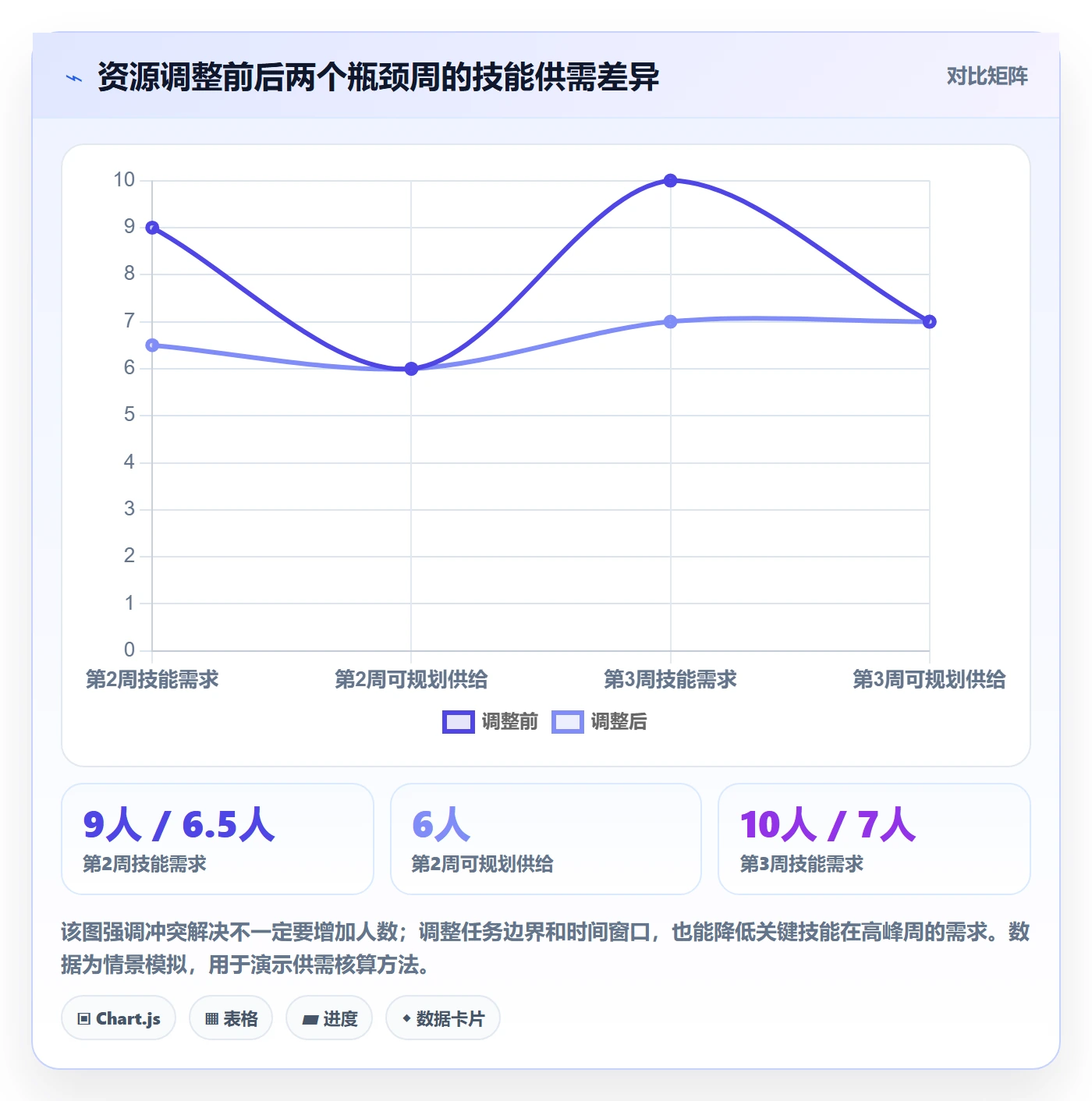Toggle the 调整后 legend entry

pos(599,722)
